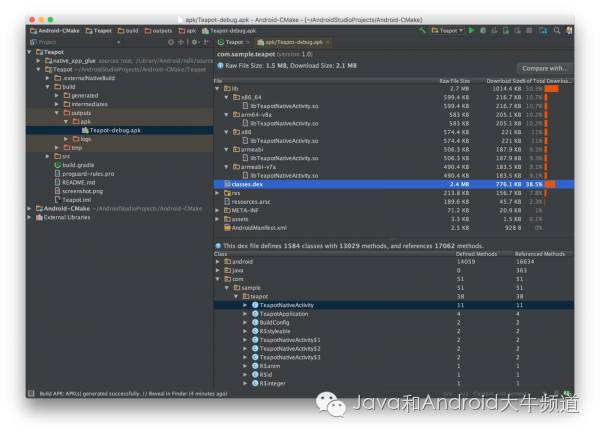Select Teapot-debug.apk in the project tree
Viewport: 600px width, 435px height.
[119, 130]
